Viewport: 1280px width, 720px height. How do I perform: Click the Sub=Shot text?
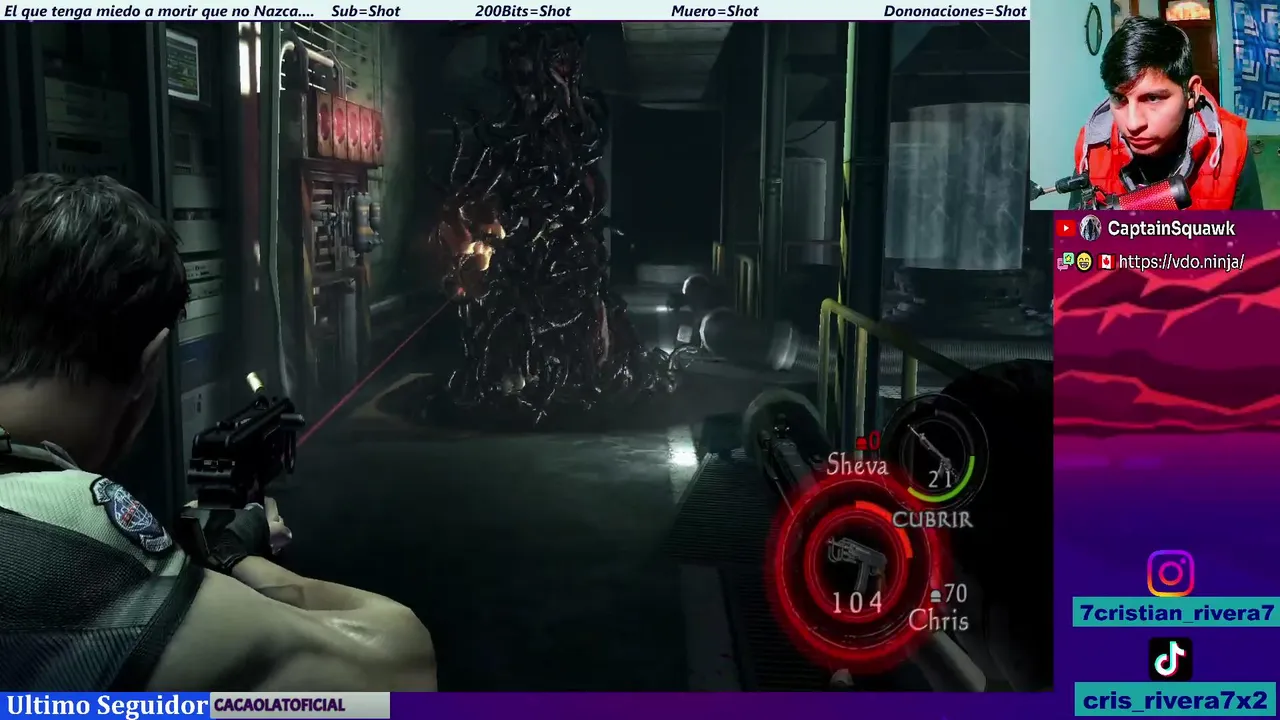pyautogui.click(x=365, y=11)
